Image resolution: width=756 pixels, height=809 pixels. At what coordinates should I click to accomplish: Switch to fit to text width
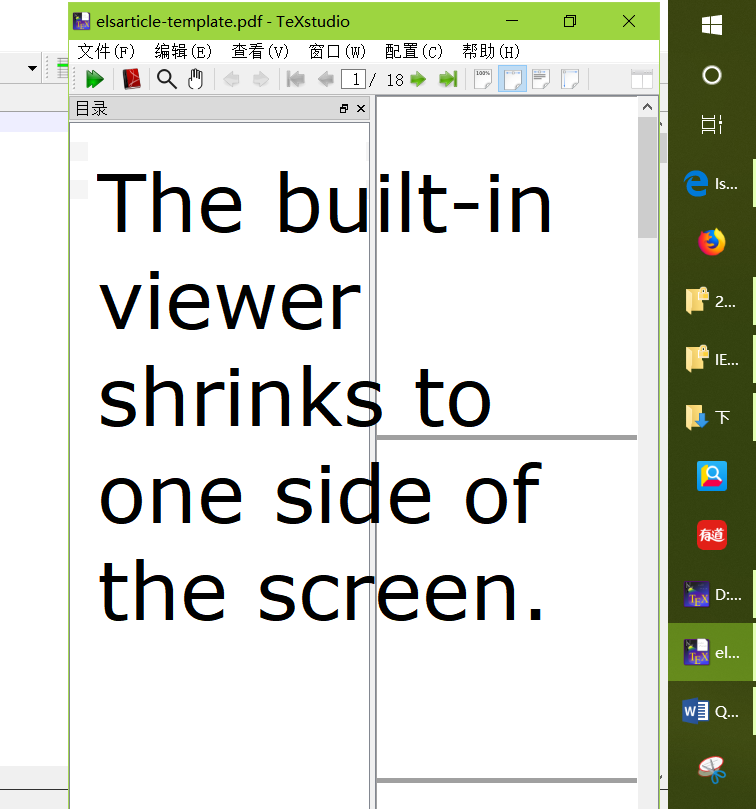coord(541,79)
